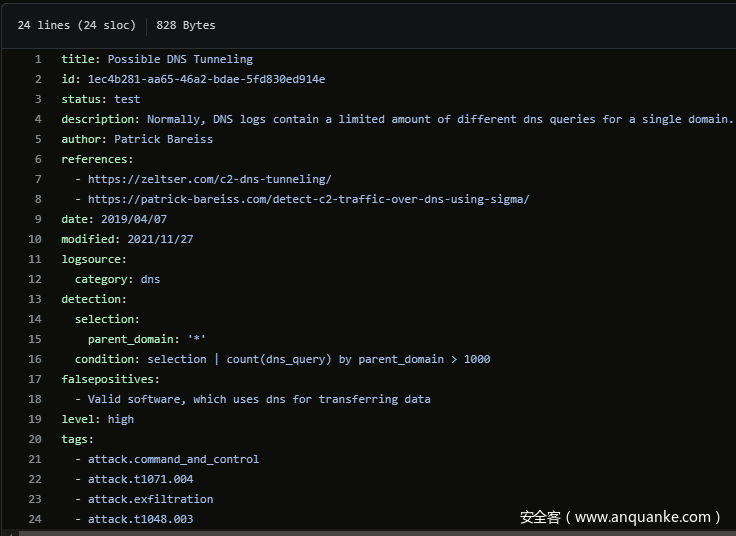Click line number 1
The height and width of the screenshot is (536, 736).
click(x=38, y=59)
